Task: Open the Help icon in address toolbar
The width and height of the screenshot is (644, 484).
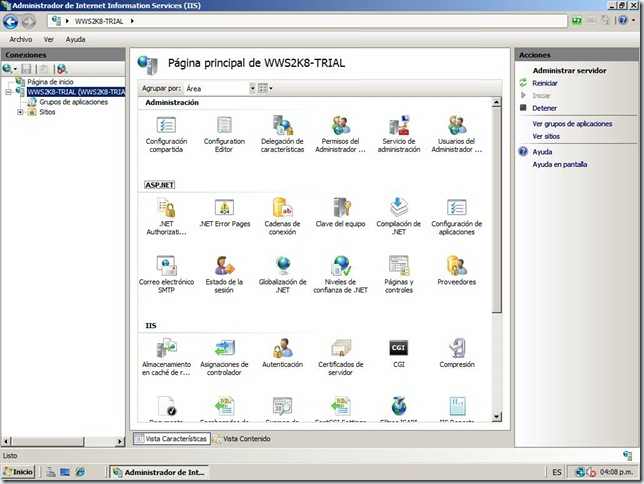Action: pos(623,21)
